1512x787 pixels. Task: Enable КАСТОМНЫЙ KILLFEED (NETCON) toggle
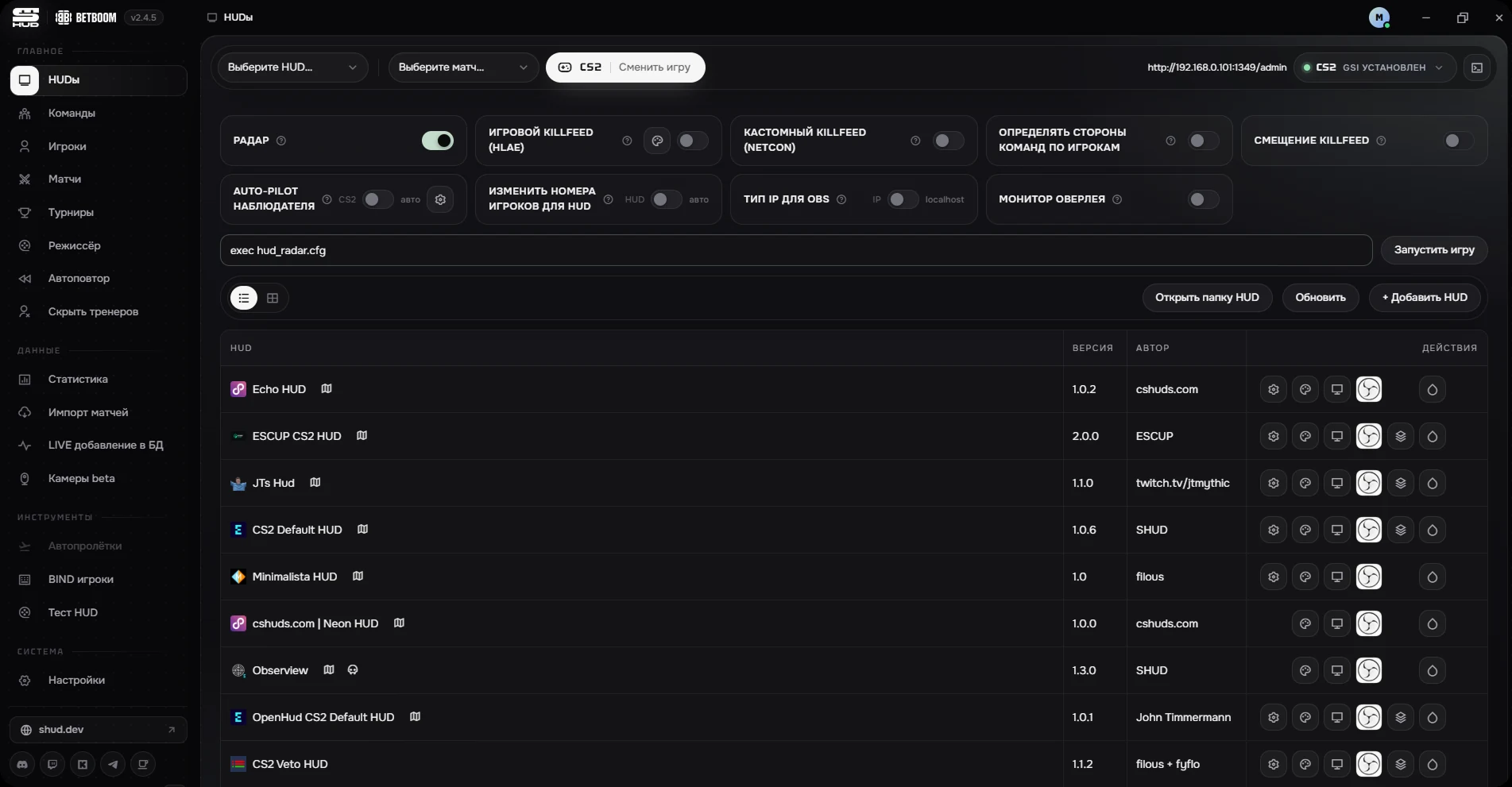(x=949, y=141)
